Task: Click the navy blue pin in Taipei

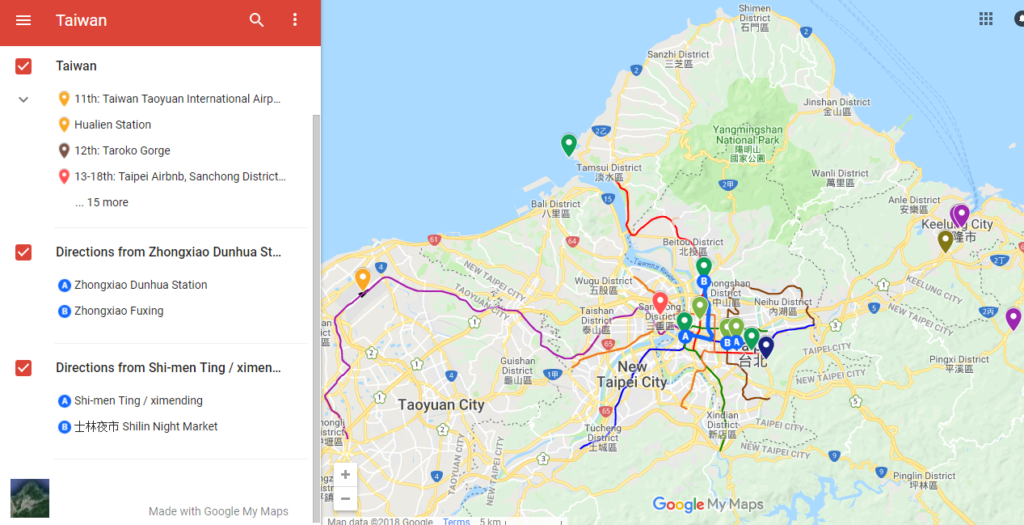Action: (x=766, y=347)
